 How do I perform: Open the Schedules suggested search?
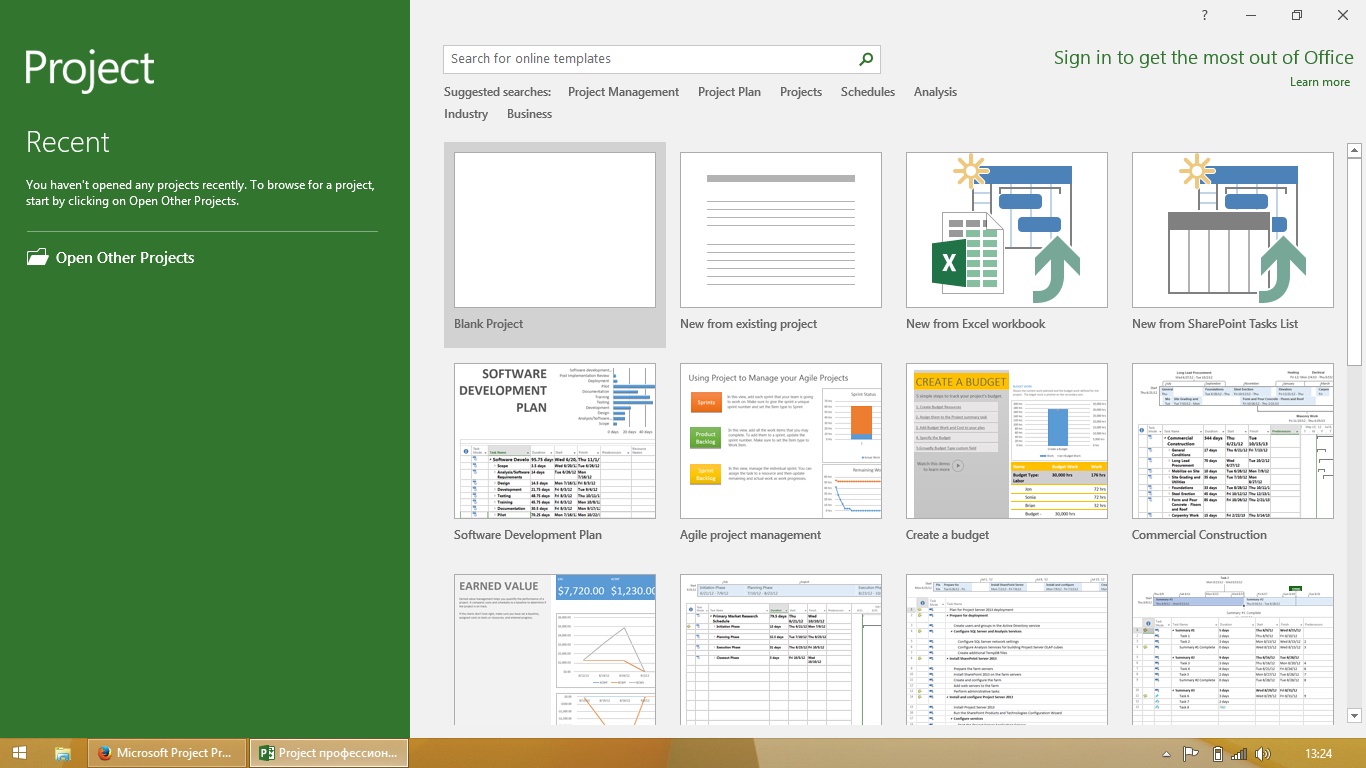pyautogui.click(x=867, y=91)
